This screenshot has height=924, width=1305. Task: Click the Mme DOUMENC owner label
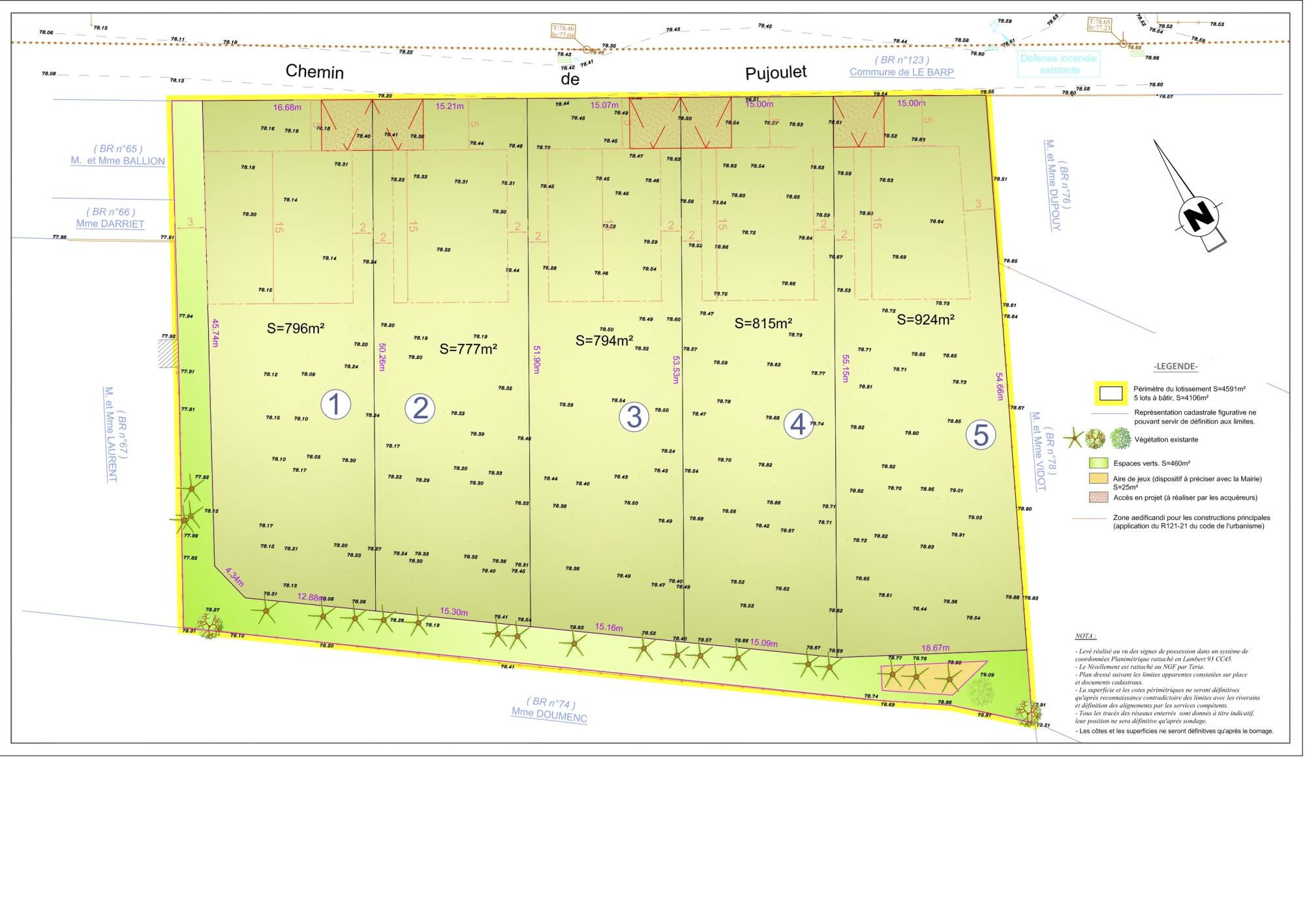pyautogui.click(x=549, y=715)
